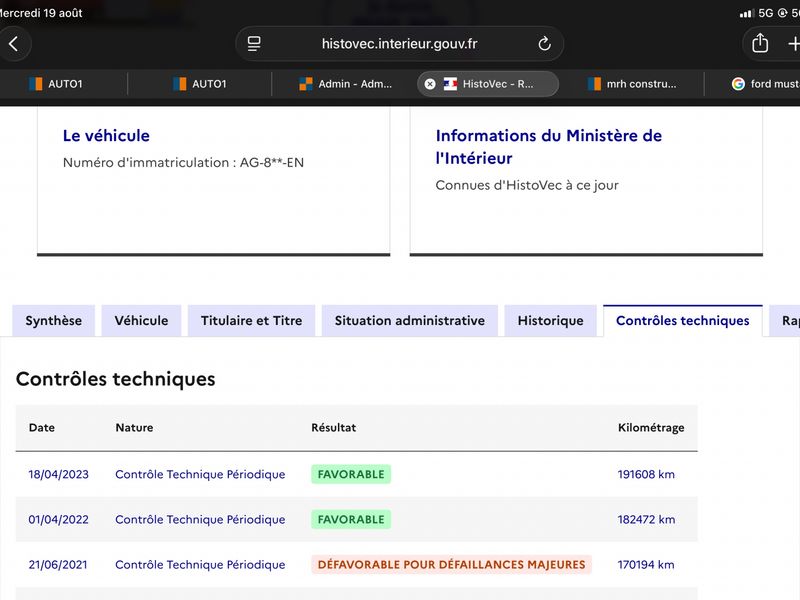Viewport: 800px width, 600px height.
Task: Click the FAVORABLE badge for 18/04/2023
Action: 351,474
